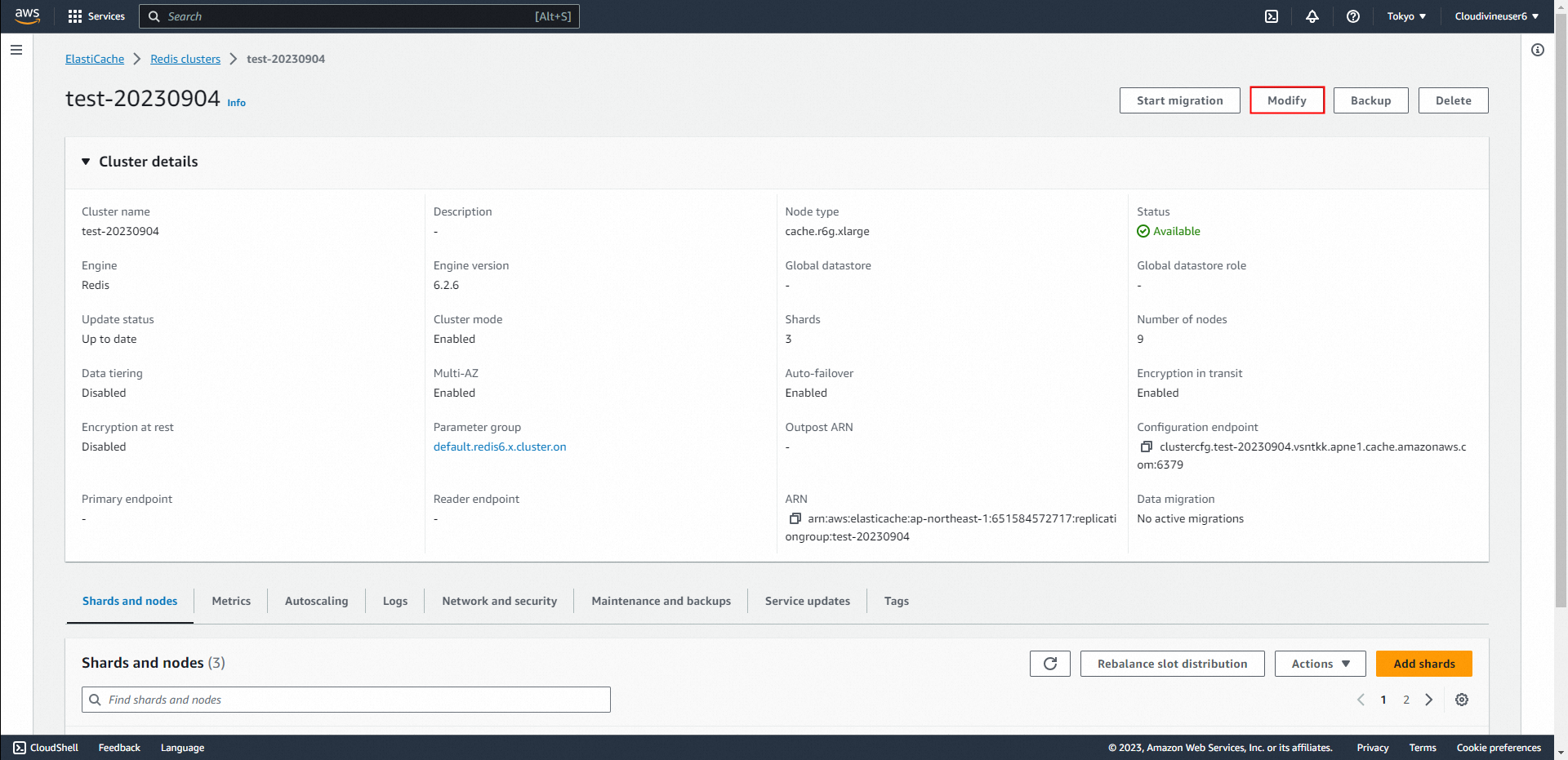The image size is (1568, 760).
Task: Go to page 2 of shards
Action: click(x=1406, y=700)
